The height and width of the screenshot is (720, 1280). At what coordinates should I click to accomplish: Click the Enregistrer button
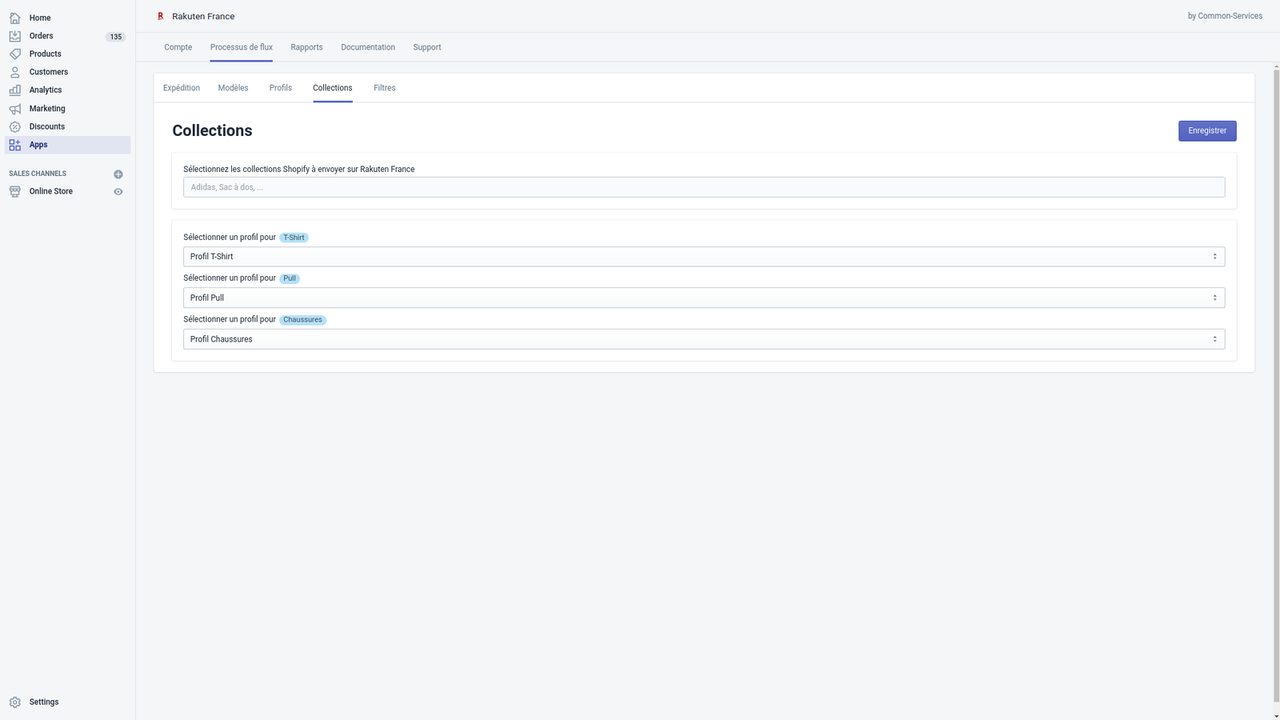[x=1207, y=130]
